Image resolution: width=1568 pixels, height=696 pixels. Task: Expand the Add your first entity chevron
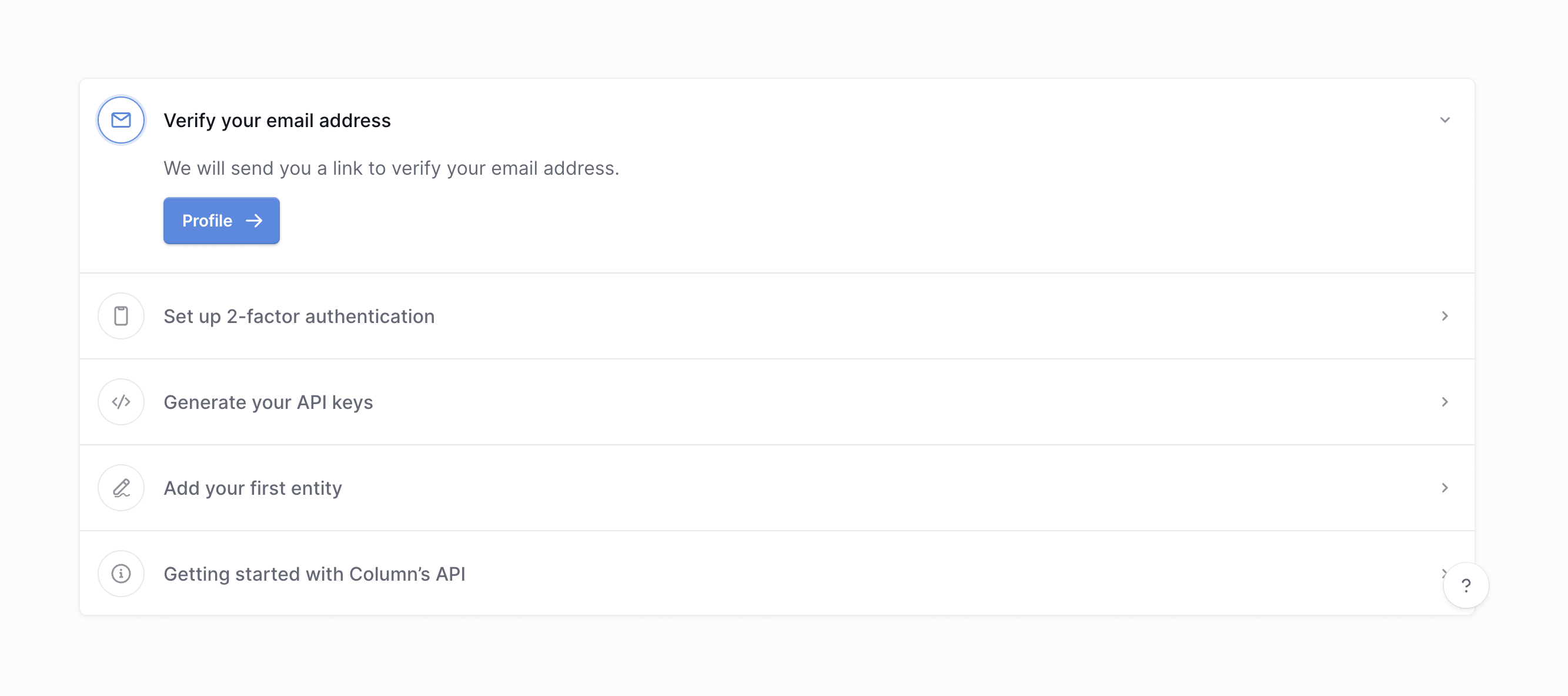(x=1445, y=488)
